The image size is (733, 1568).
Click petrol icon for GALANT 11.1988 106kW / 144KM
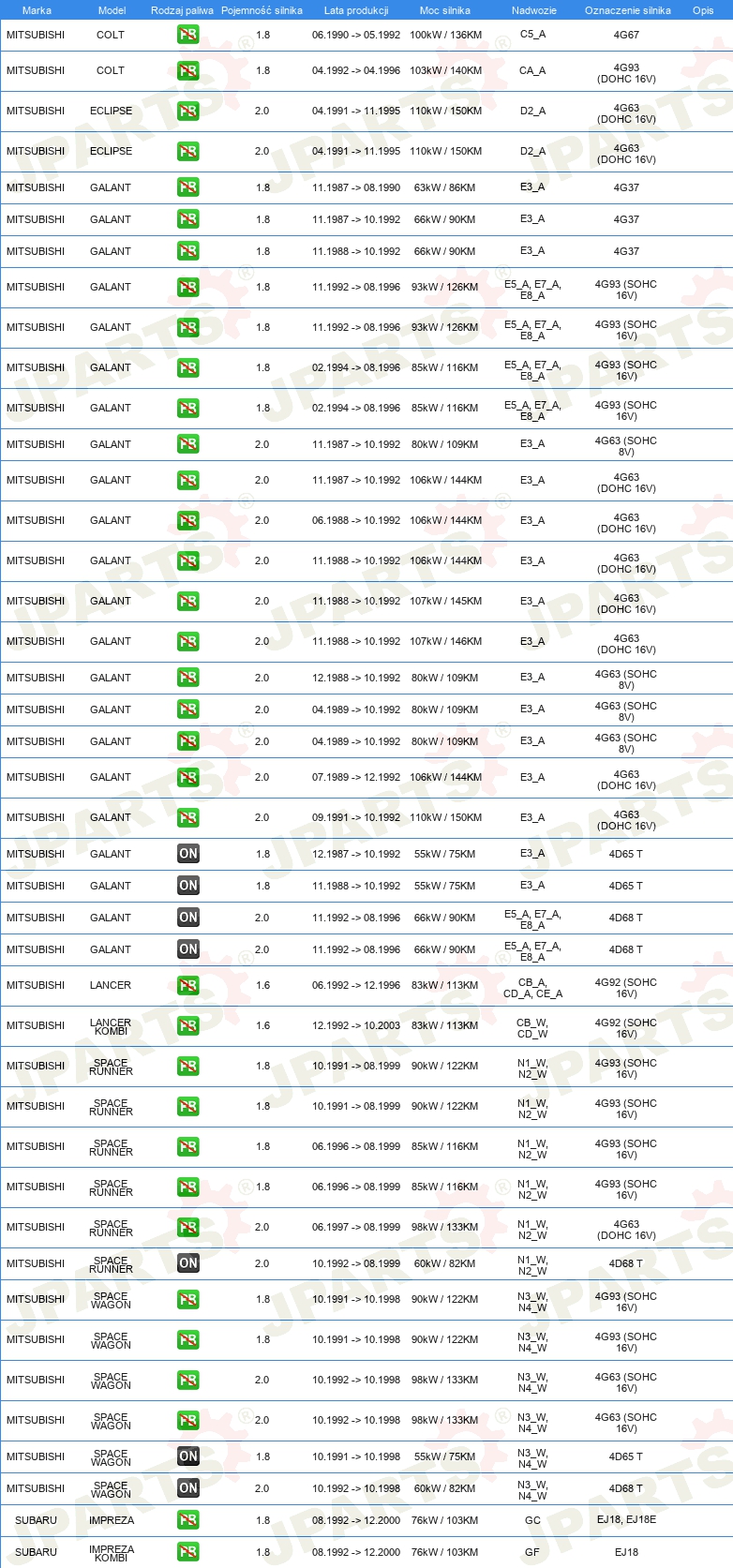coord(188,560)
